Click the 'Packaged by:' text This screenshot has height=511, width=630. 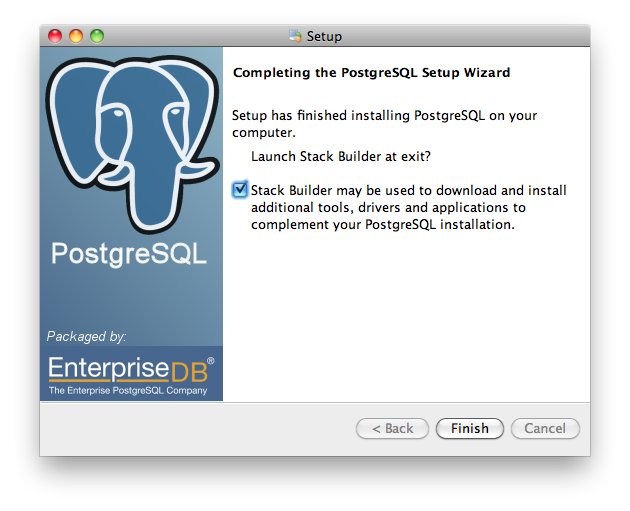(86, 336)
